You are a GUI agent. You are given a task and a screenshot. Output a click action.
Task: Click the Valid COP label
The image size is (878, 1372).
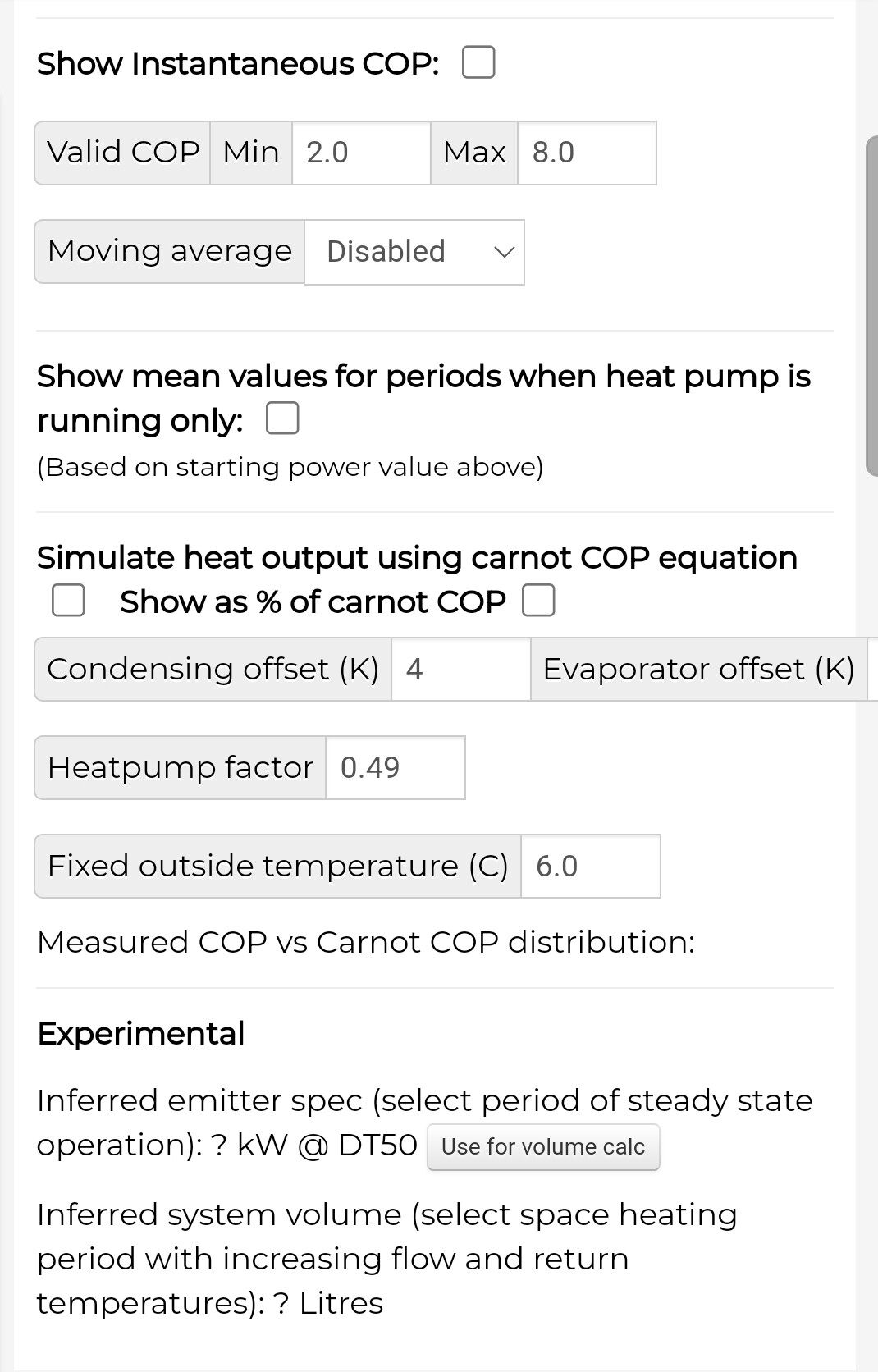[x=122, y=153]
